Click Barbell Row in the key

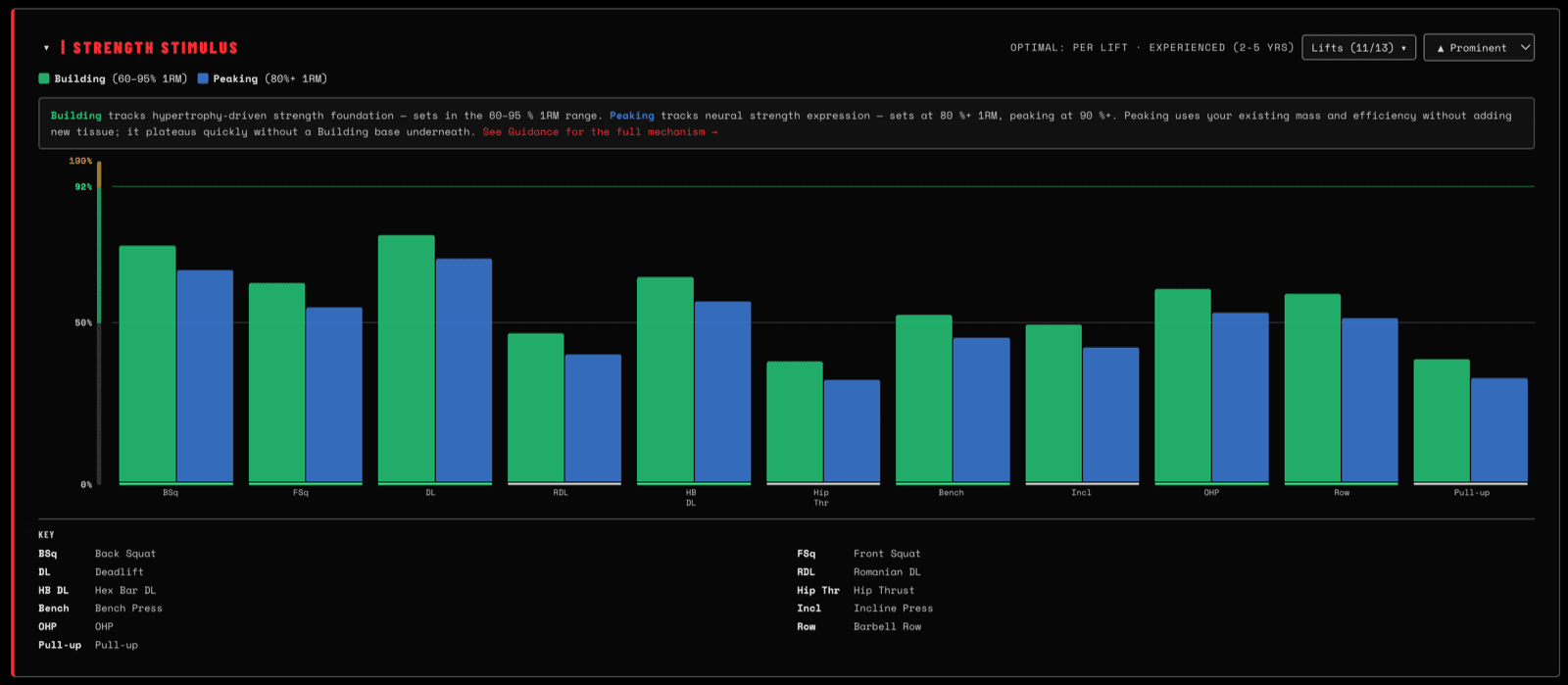887,626
